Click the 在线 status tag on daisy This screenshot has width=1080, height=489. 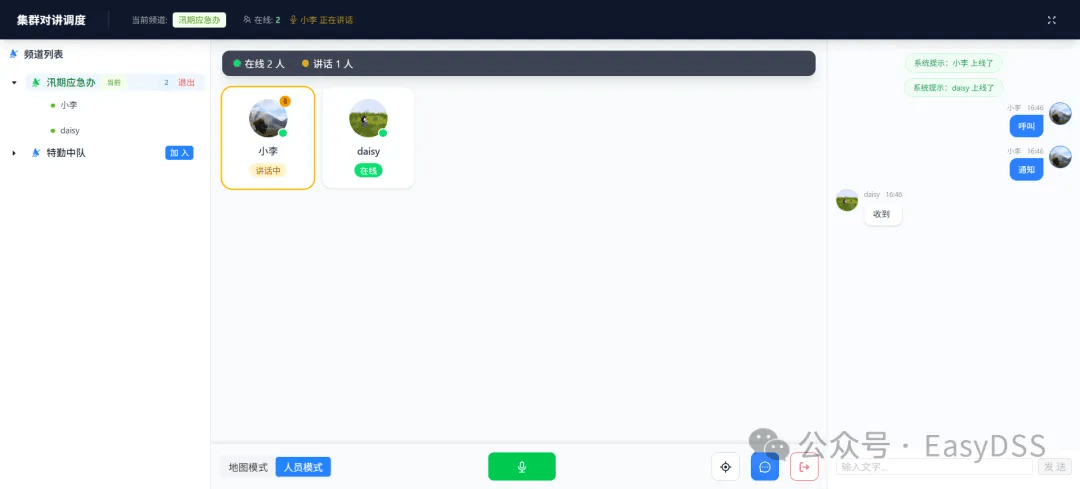[368, 171]
